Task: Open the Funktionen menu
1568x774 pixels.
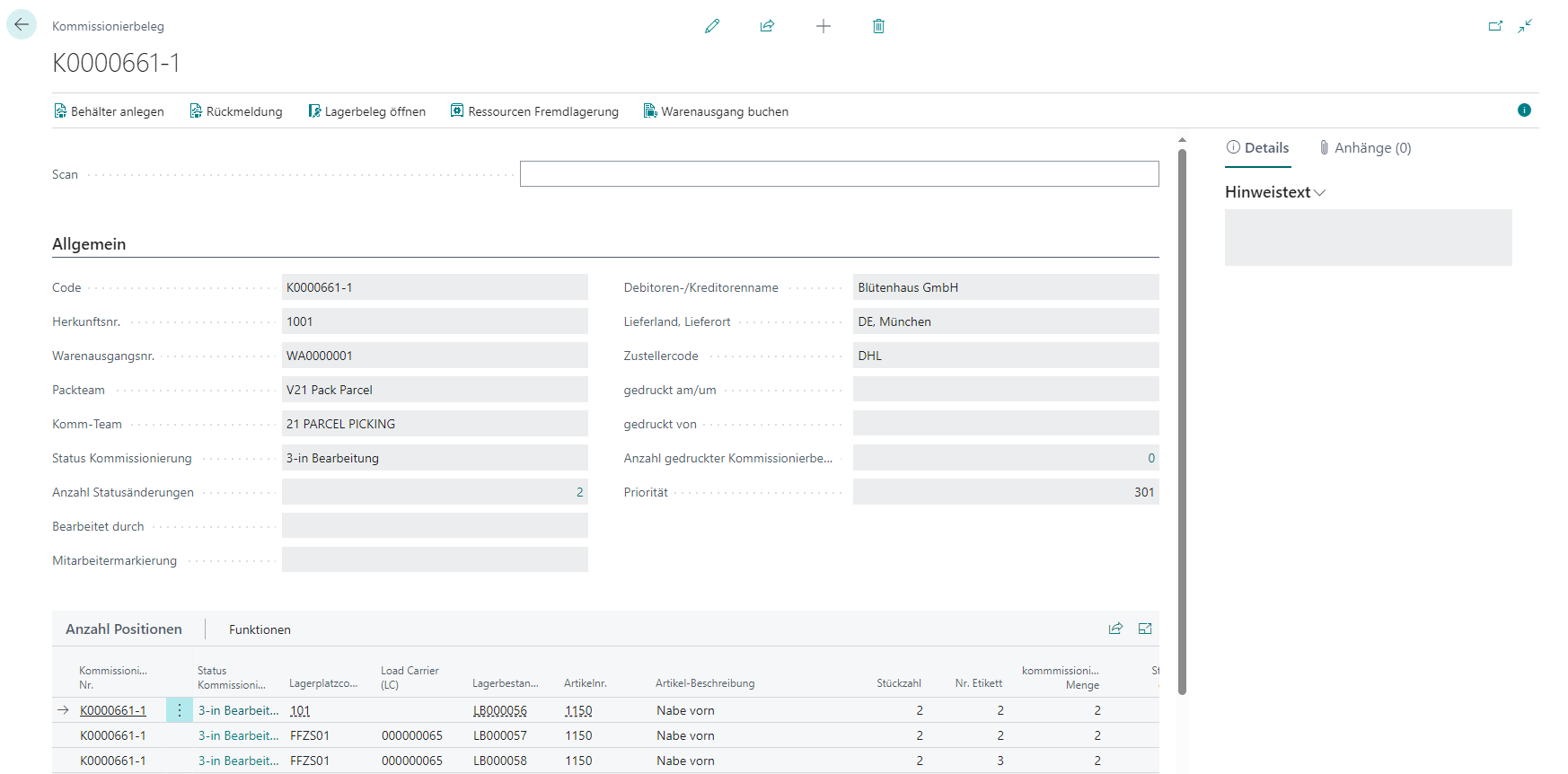Action: (x=260, y=629)
